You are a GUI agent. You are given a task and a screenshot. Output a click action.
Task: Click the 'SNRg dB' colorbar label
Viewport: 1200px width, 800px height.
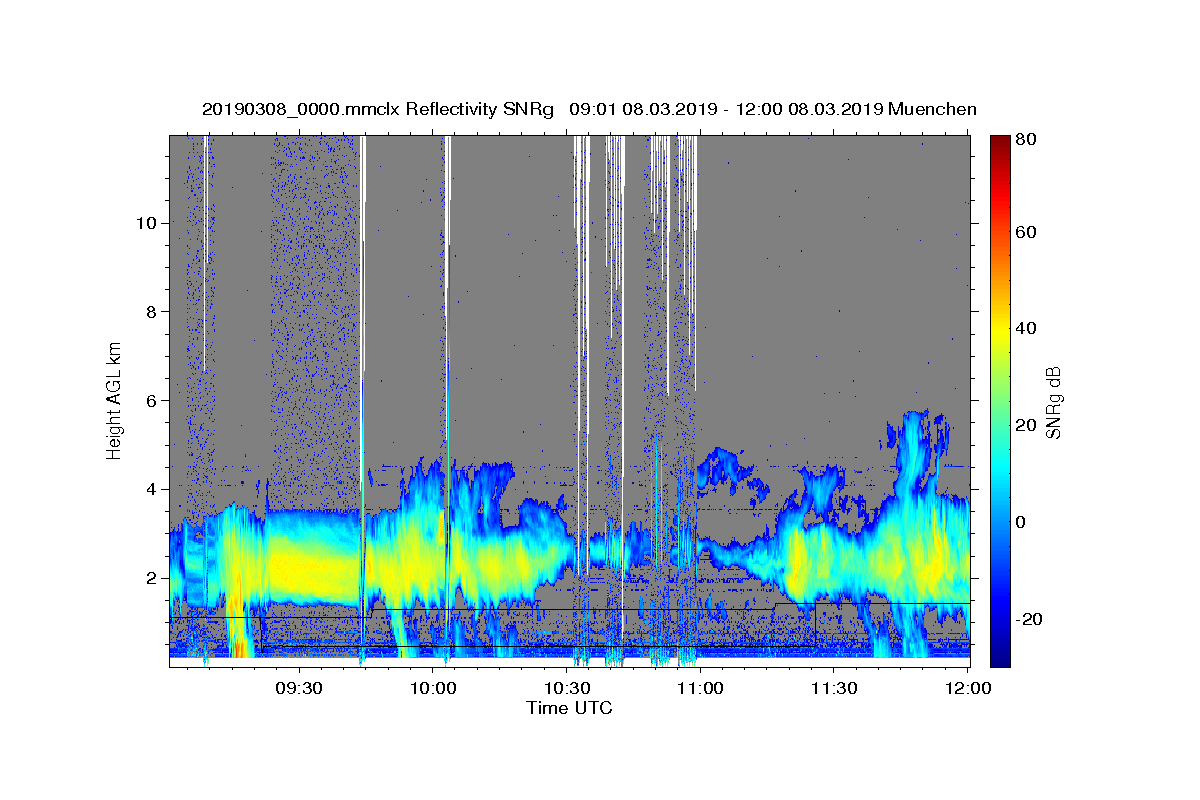(1053, 400)
